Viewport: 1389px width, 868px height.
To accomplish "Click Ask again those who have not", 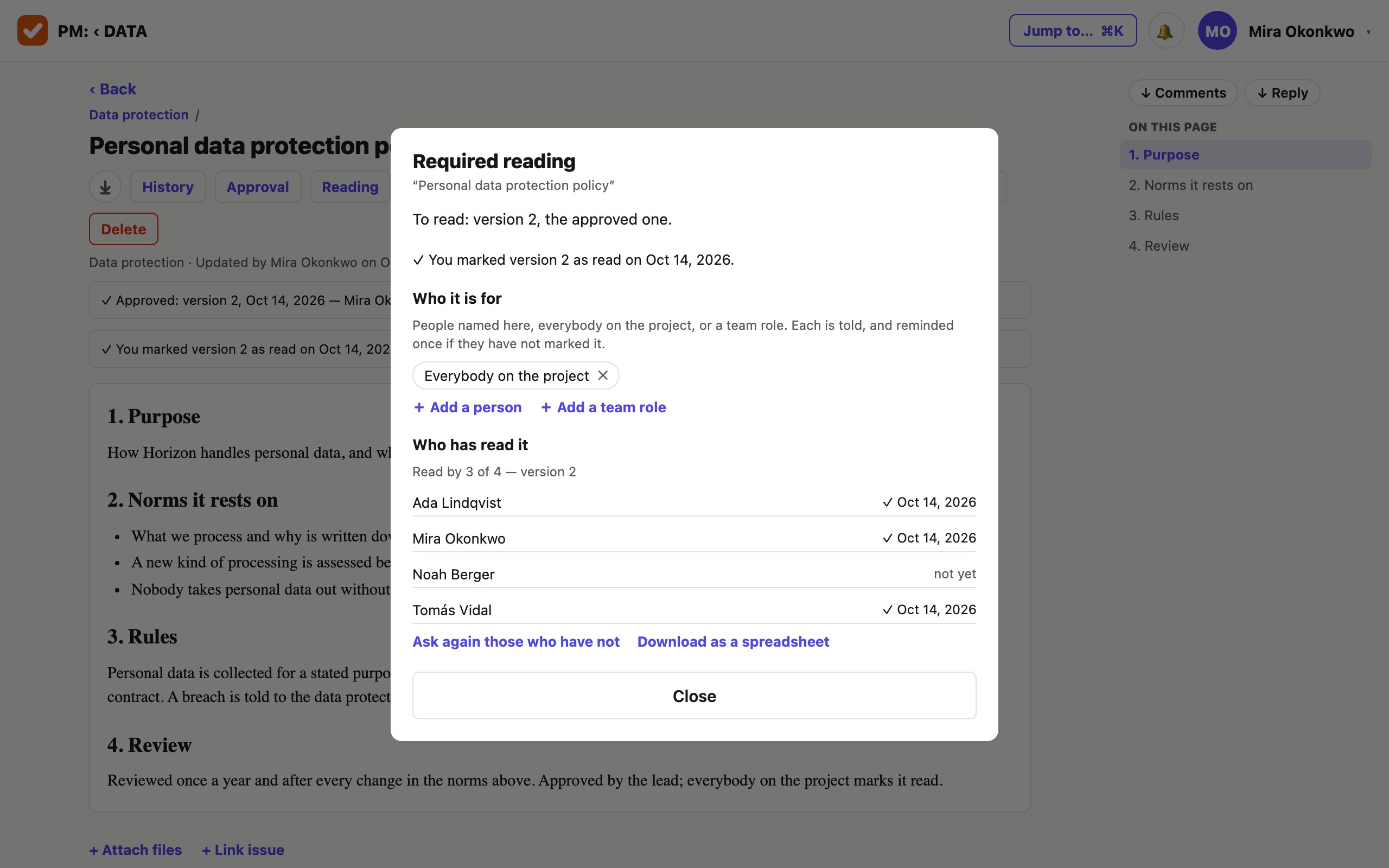I will click(x=516, y=641).
